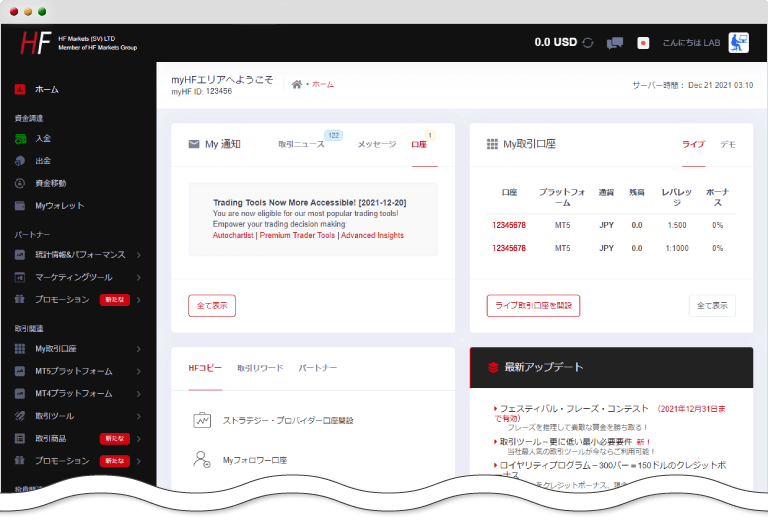Screen dimensions: 768x521
Task: Click the ホーム breadcrumb link
Action: point(323,85)
